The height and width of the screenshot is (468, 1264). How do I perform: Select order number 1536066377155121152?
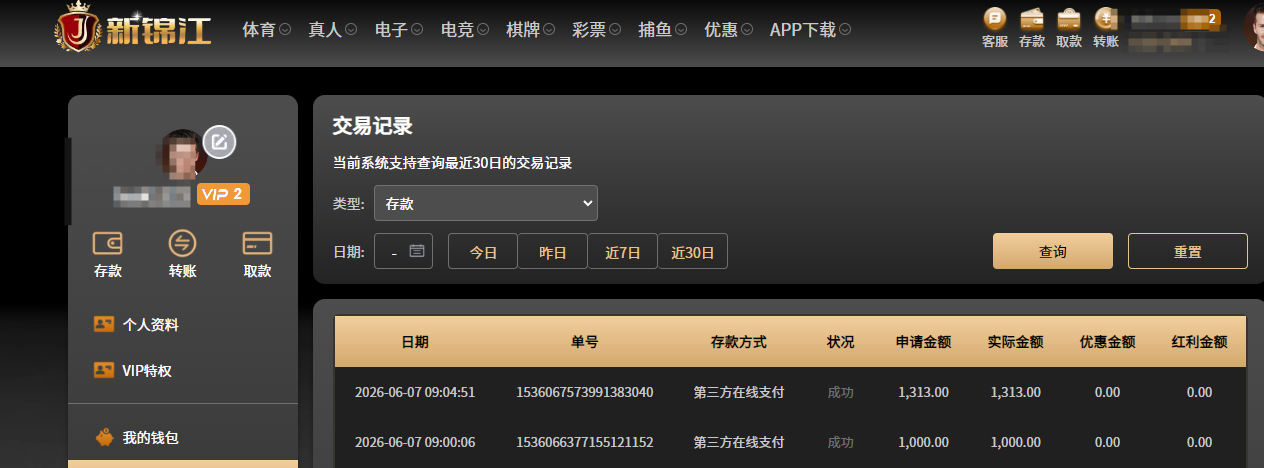click(585, 442)
